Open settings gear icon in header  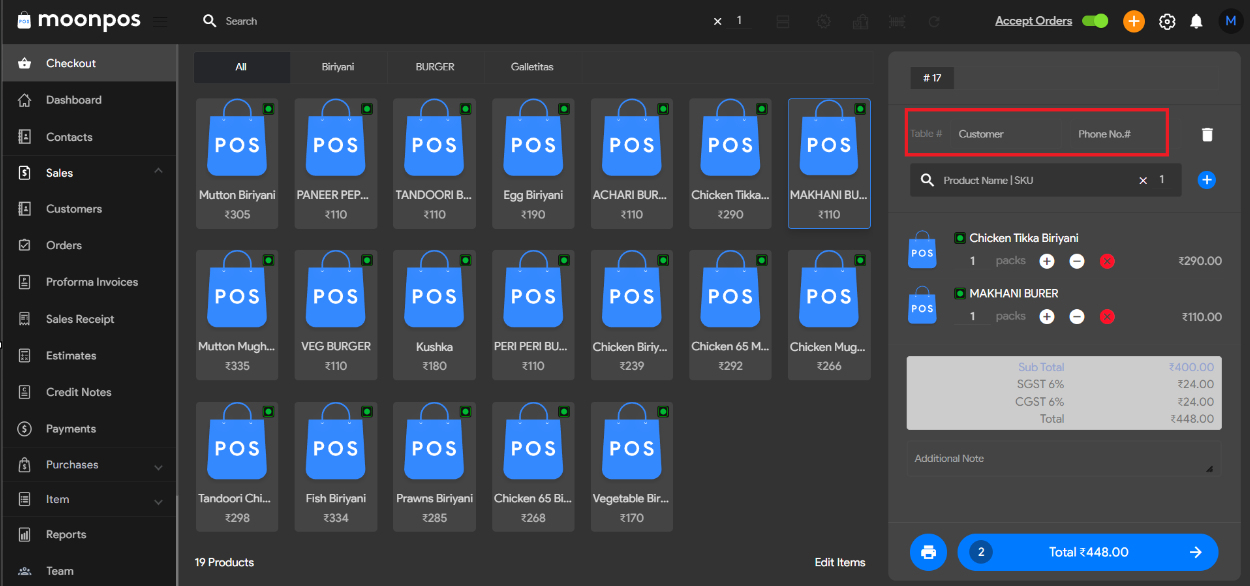pos(1166,21)
